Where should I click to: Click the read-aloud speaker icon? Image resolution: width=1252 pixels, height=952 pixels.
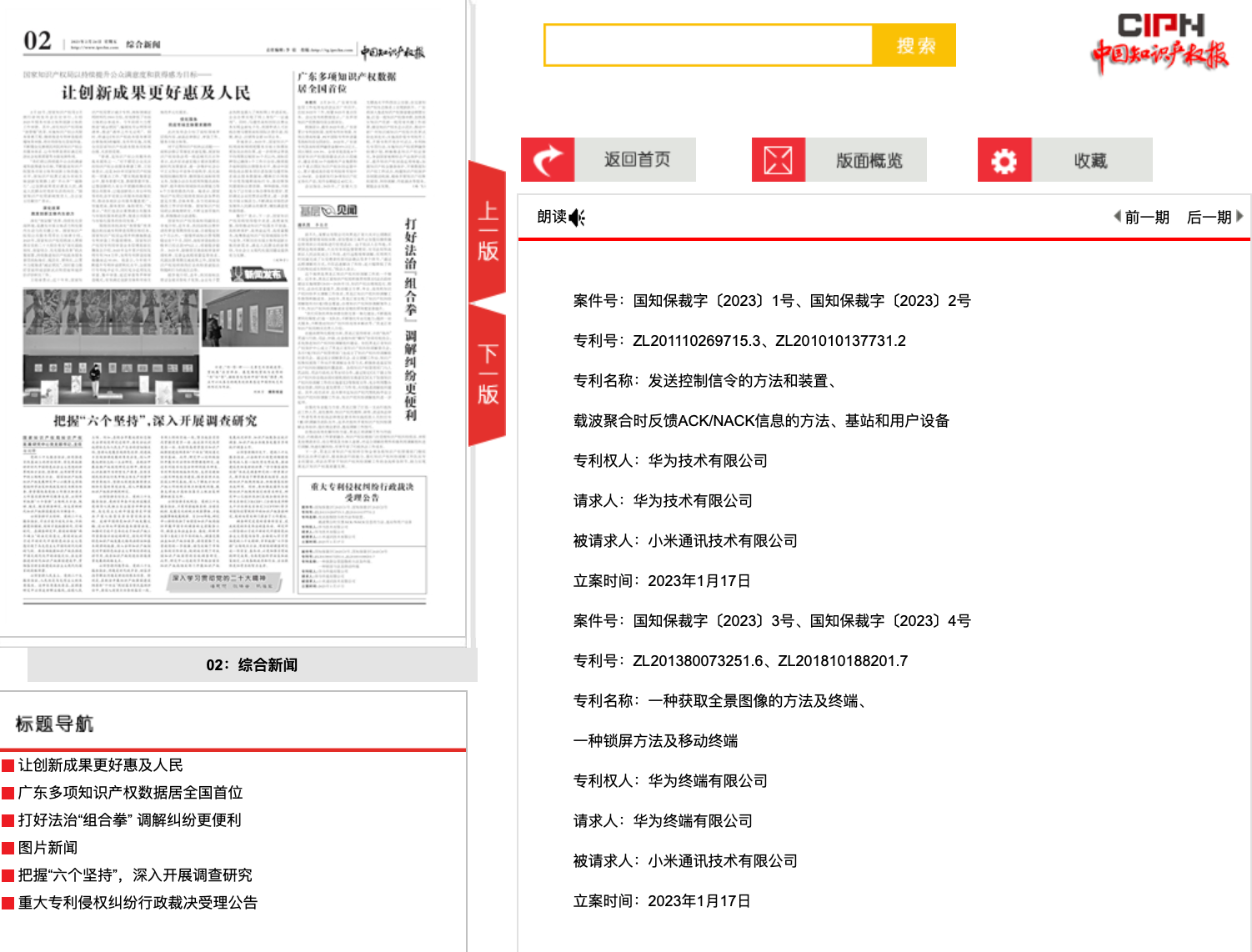click(577, 218)
